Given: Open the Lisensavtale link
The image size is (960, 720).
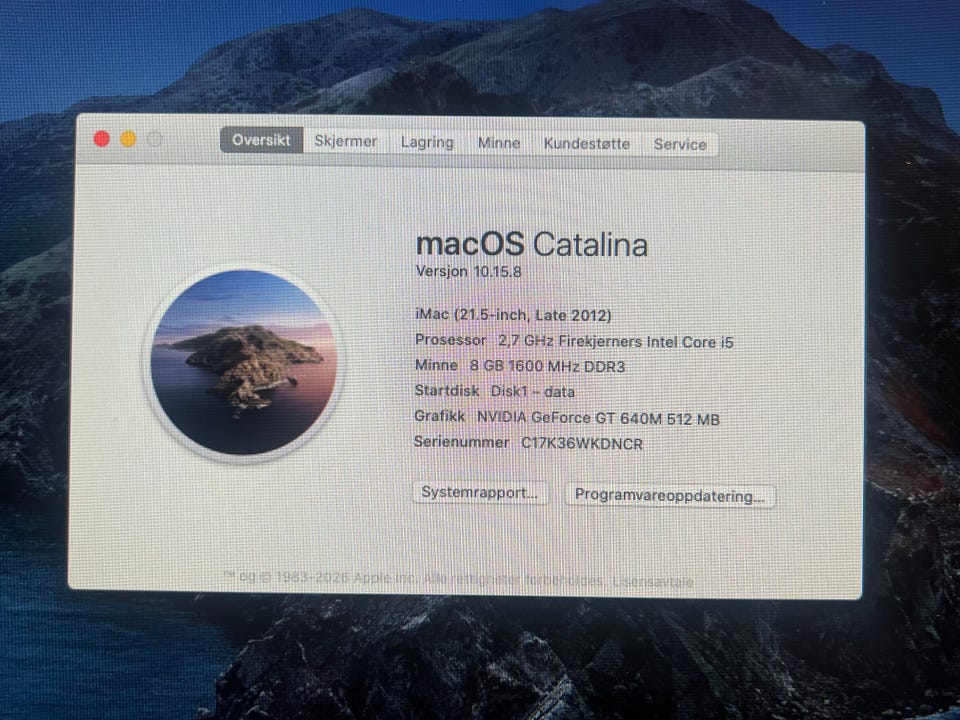Looking at the screenshot, I should pos(653,582).
